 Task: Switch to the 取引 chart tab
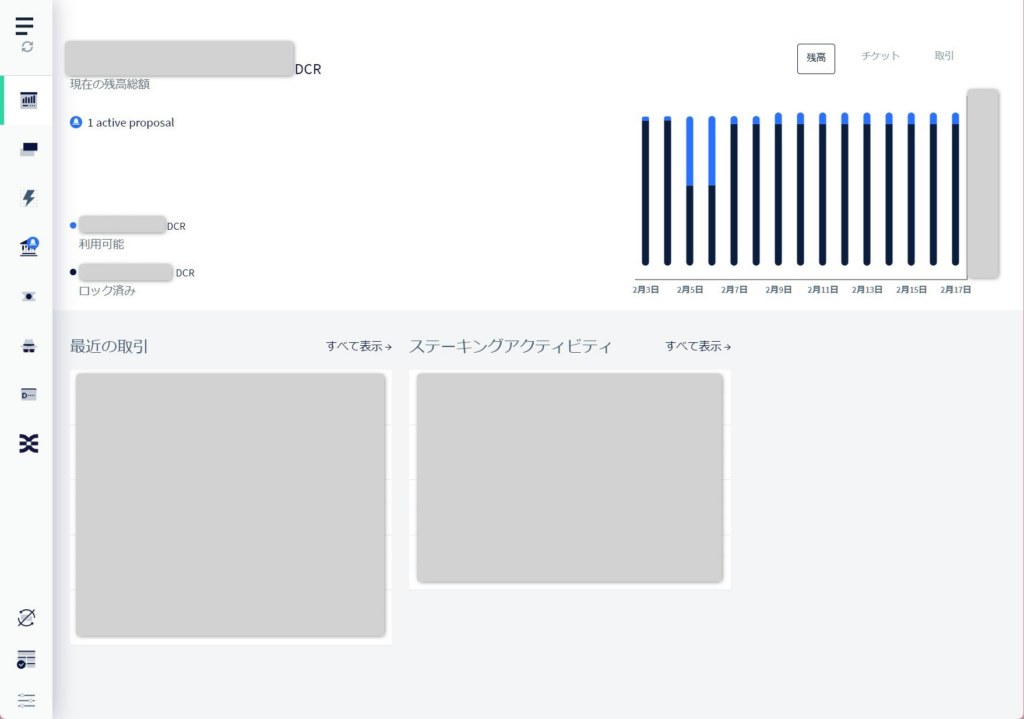[x=944, y=56]
